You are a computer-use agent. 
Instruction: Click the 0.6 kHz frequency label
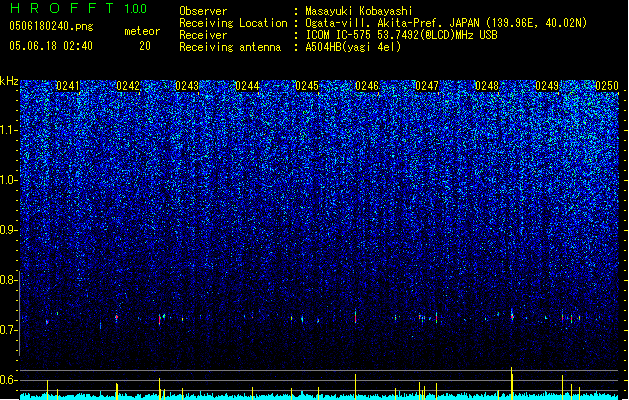[x=8, y=380]
